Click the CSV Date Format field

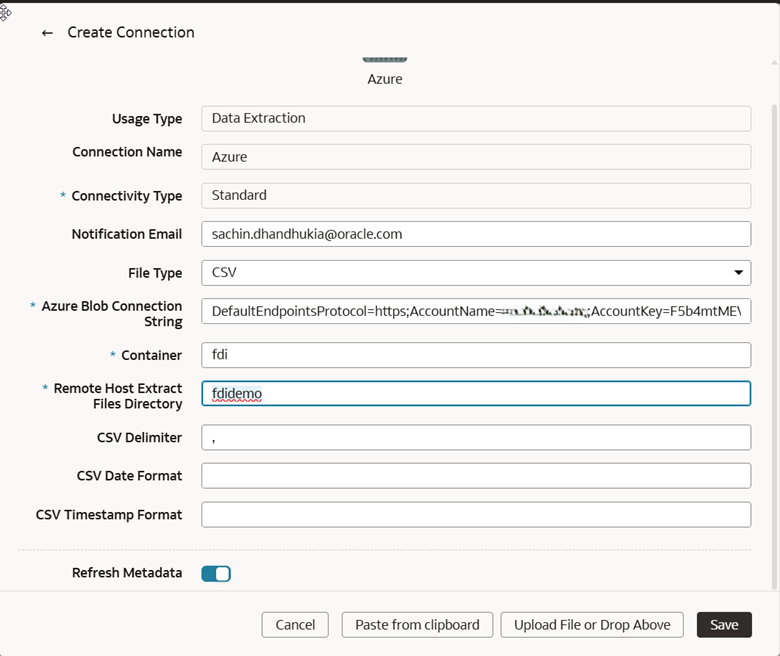click(x=476, y=476)
